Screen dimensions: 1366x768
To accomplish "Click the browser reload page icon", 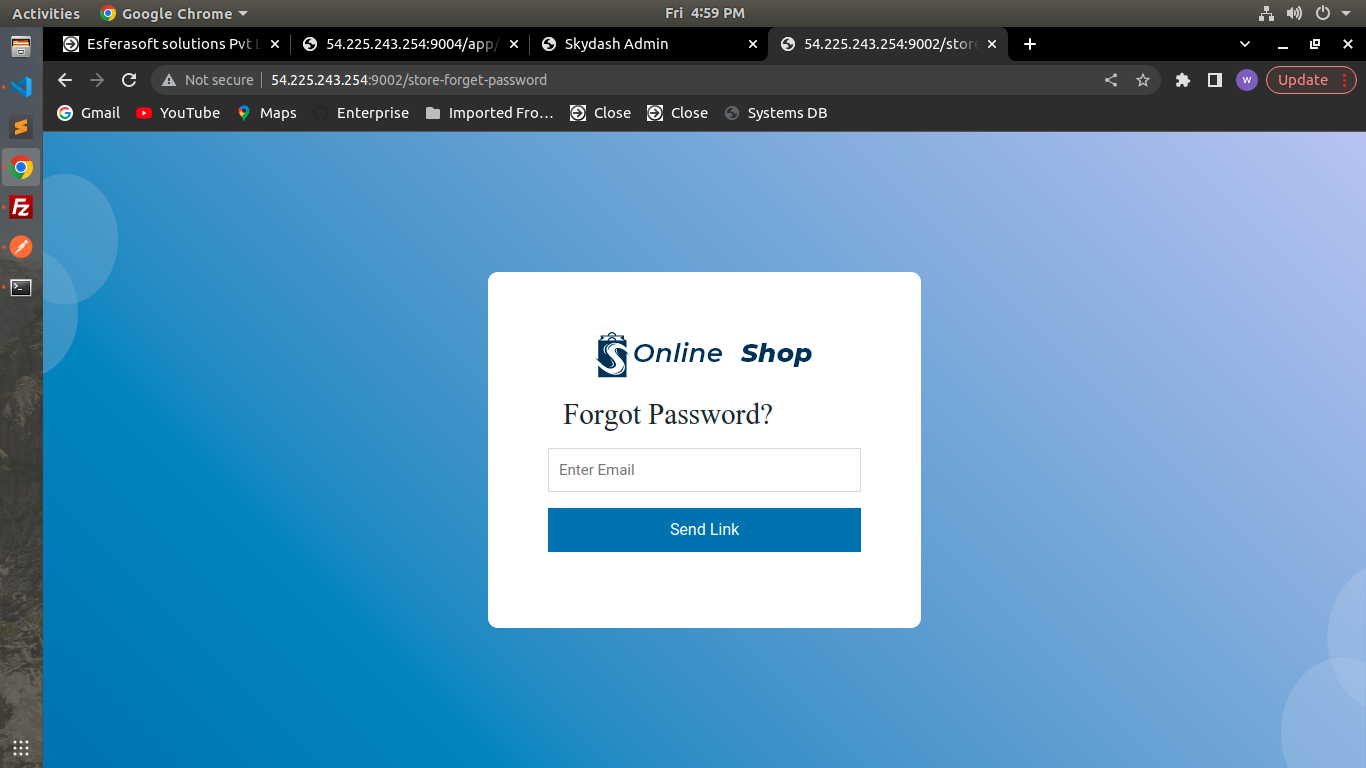I will tap(129, 80).
